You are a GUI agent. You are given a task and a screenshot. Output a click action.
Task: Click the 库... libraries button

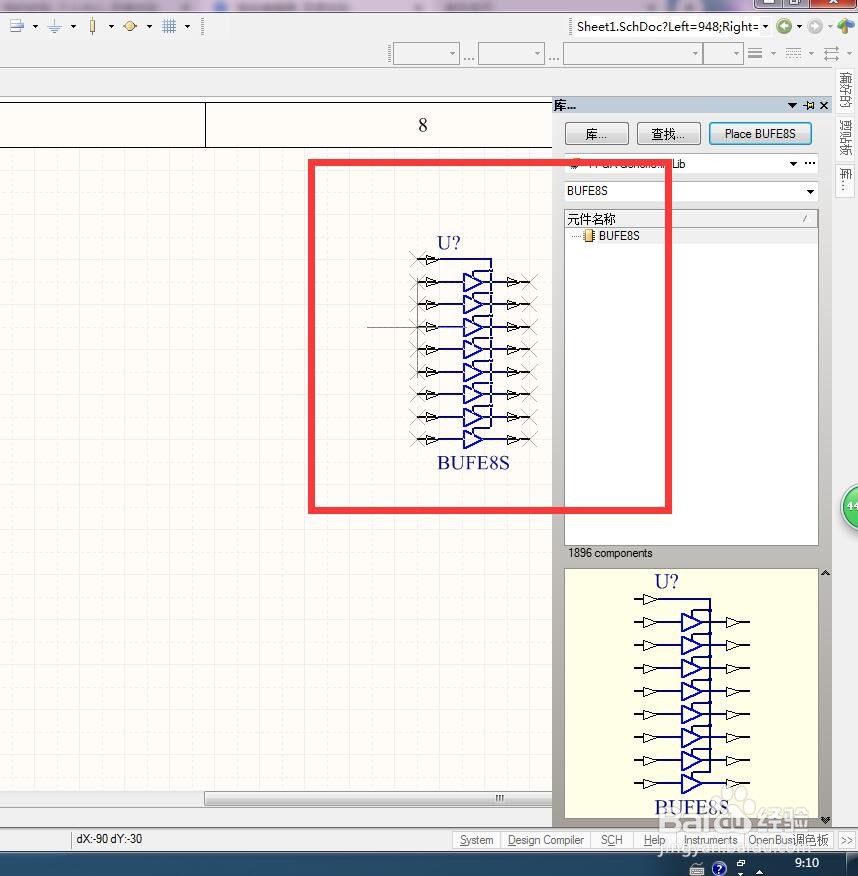tap(597, 134)
